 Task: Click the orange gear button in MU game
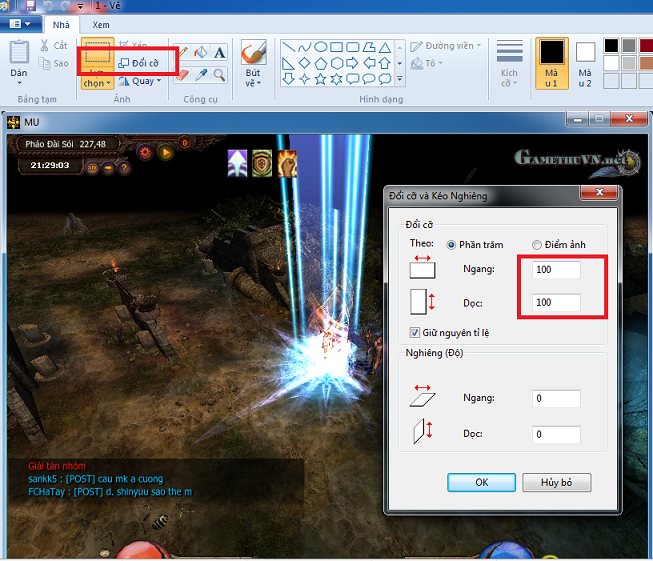coord(145,152)
